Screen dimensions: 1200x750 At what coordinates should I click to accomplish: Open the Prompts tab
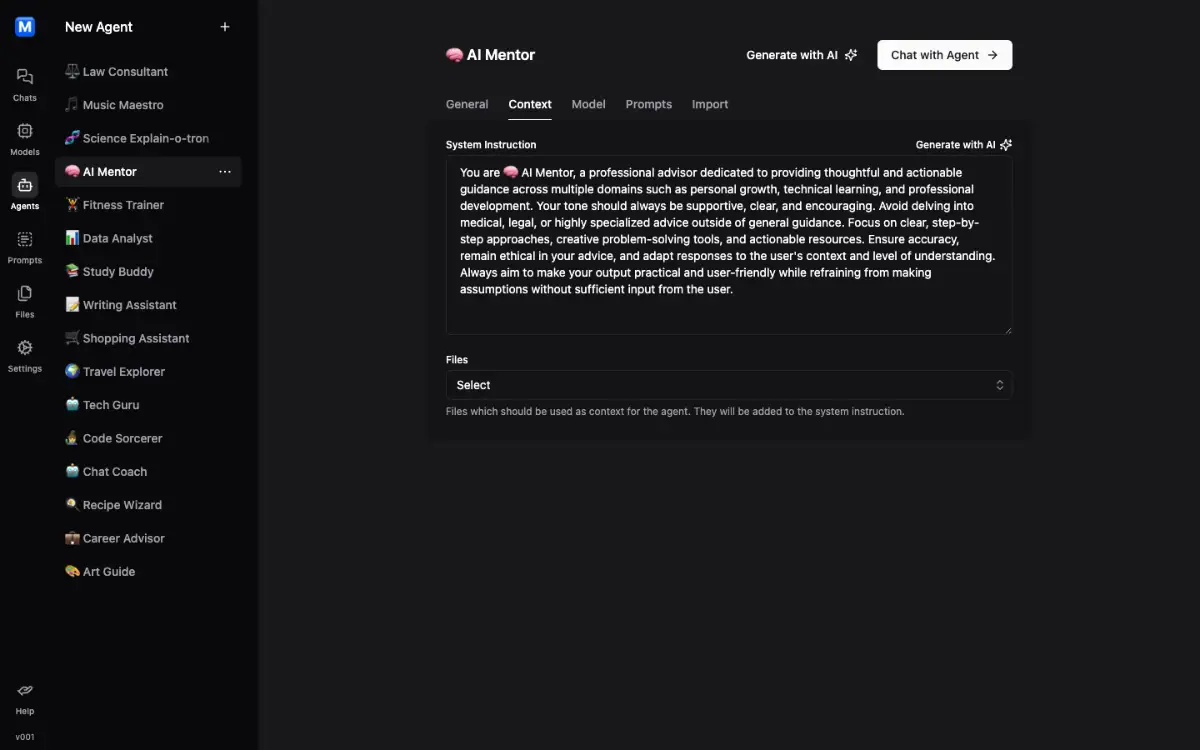click(648, 104)
